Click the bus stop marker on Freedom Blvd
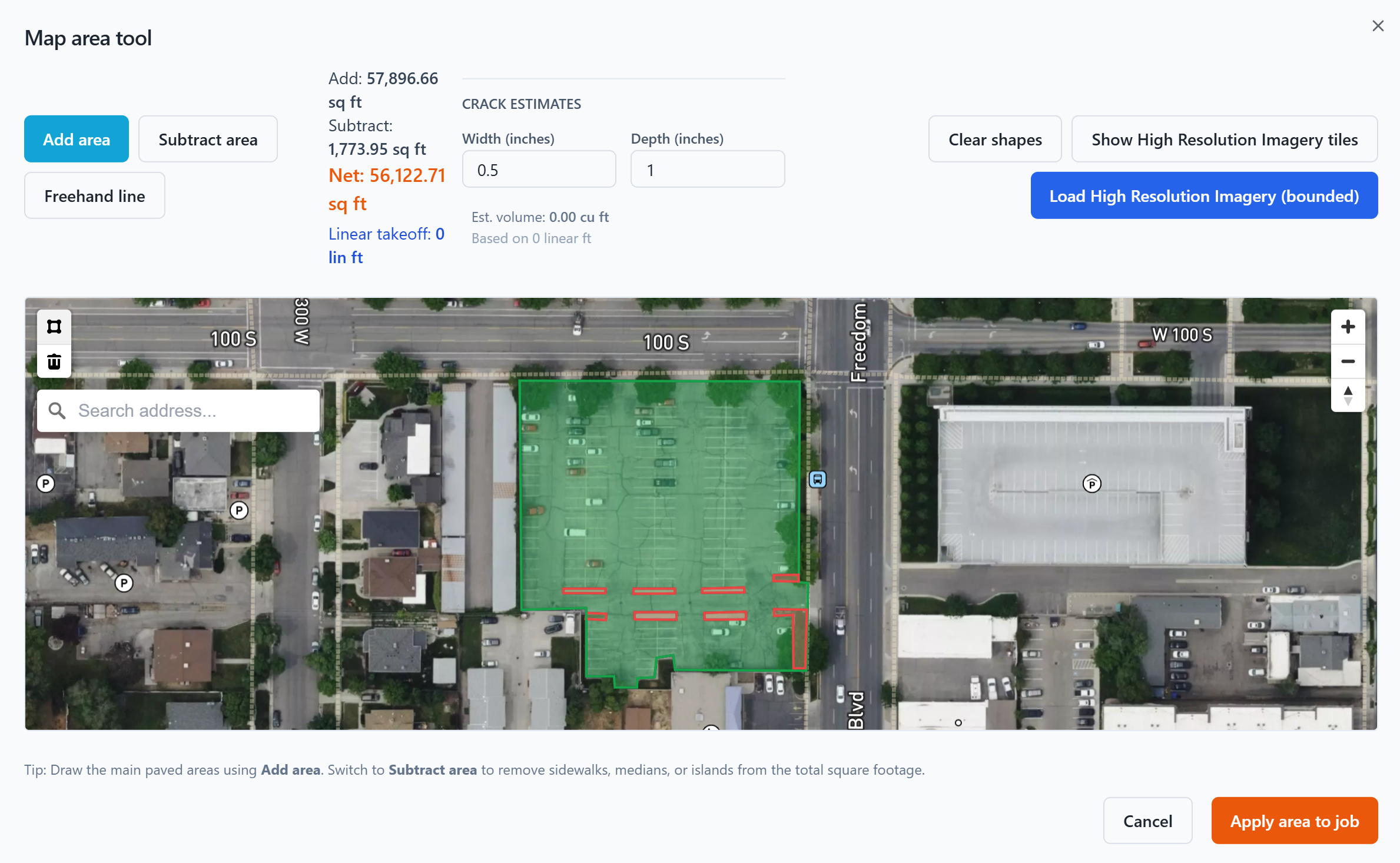This screenshot has height=863, width=1400. [818, 480]
